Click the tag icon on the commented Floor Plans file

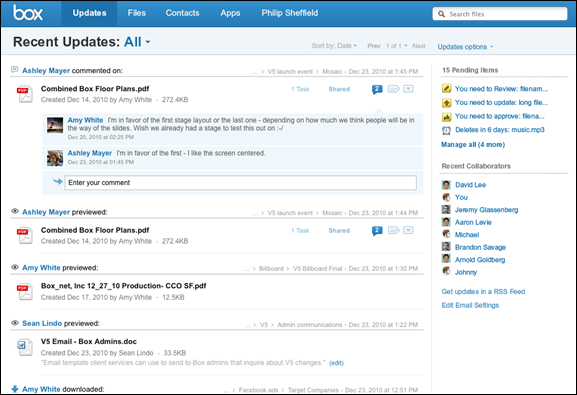coord(393,89)
